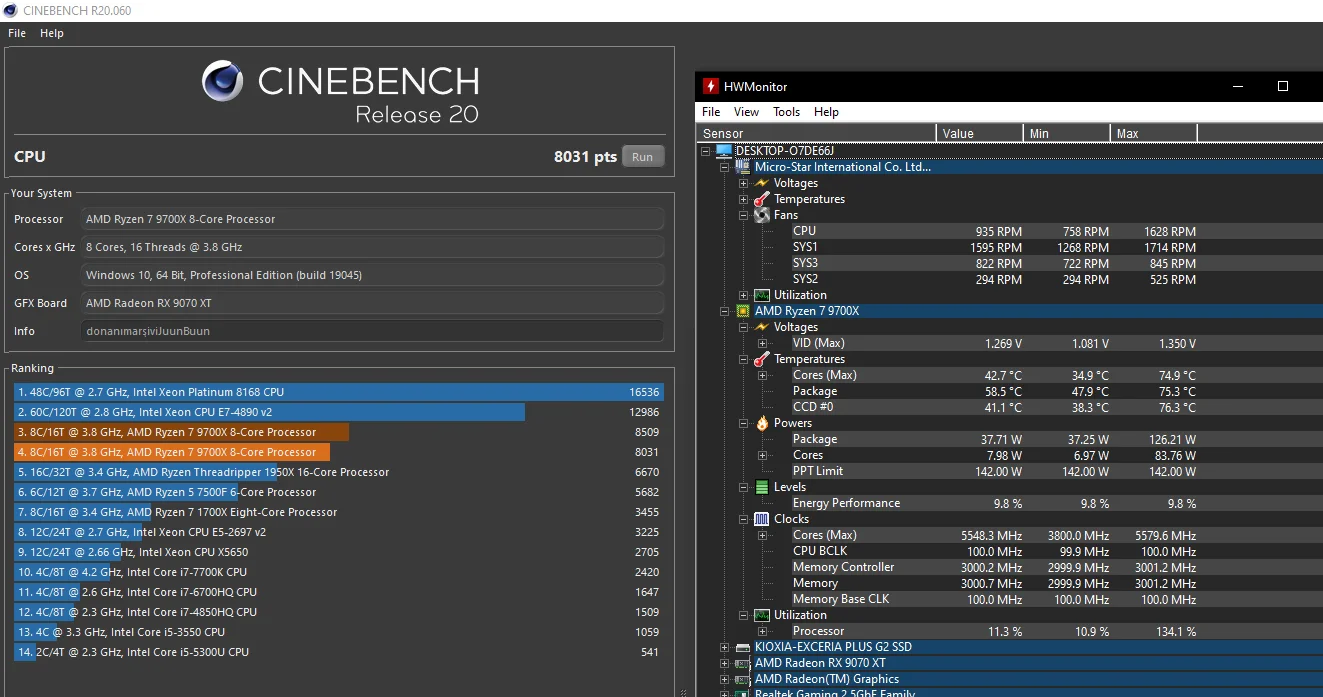
Task: Collapse the Micro-Star International node
Action: click(x=725, y=167)
